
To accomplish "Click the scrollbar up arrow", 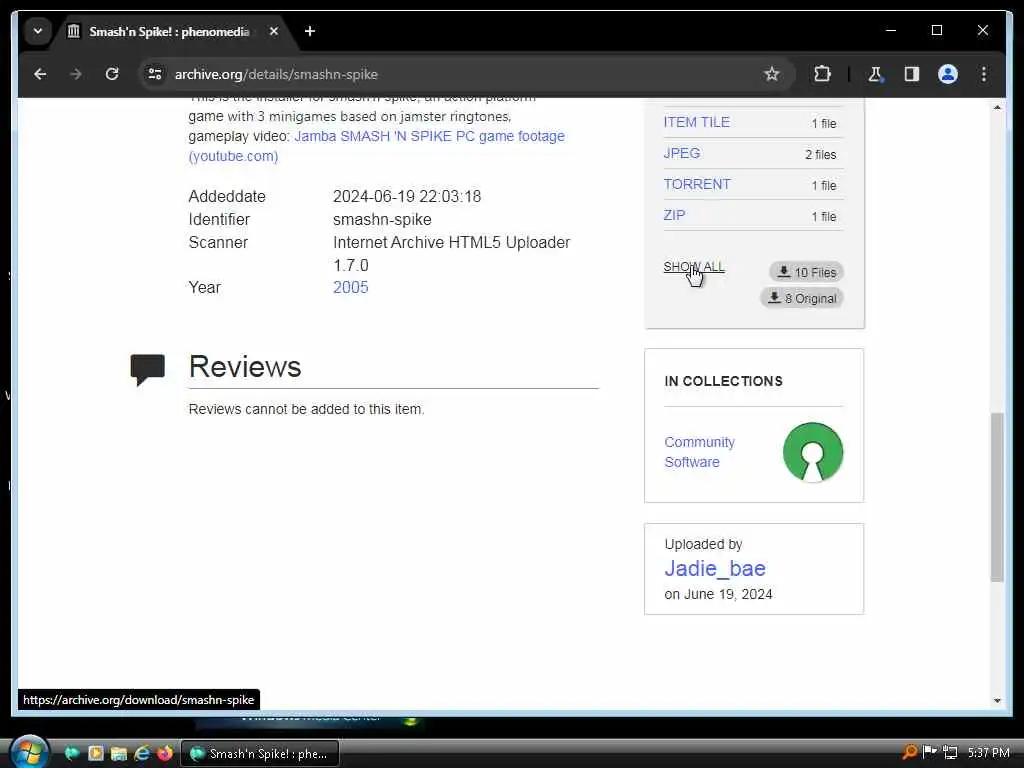I will pyautogui.click(x=997, y=107).
